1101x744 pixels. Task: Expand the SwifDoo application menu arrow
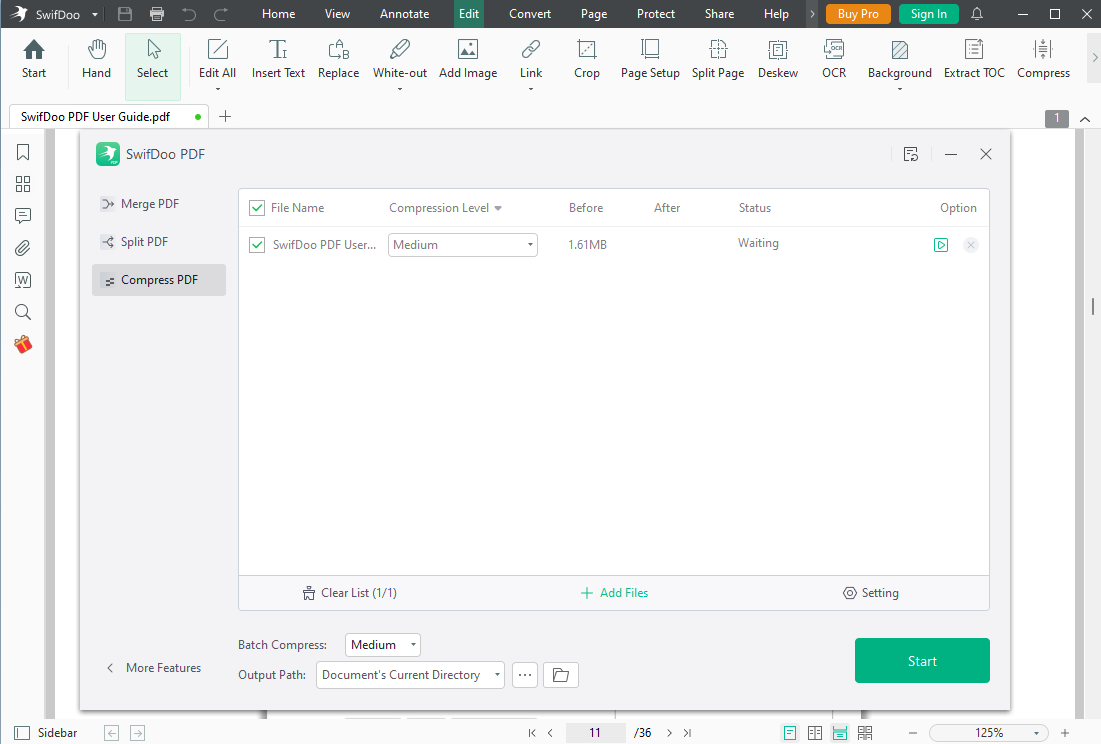coord(94,15)
